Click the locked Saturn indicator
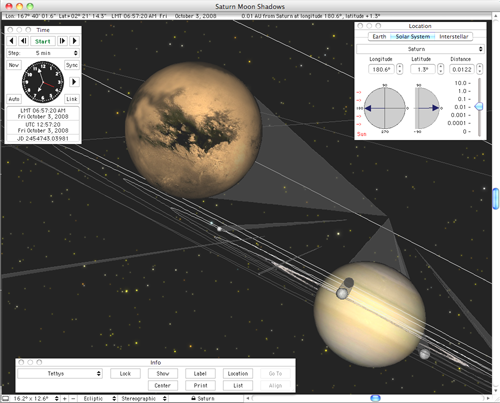 (203, 398)
